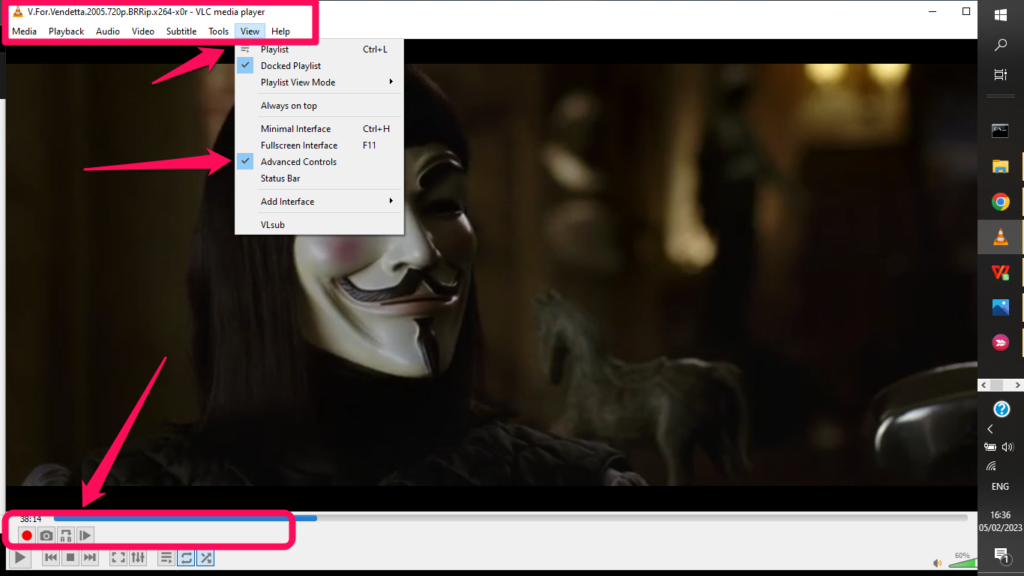
Task: Uncheck Docked Playlist option
Action: [x=319, y=65]
